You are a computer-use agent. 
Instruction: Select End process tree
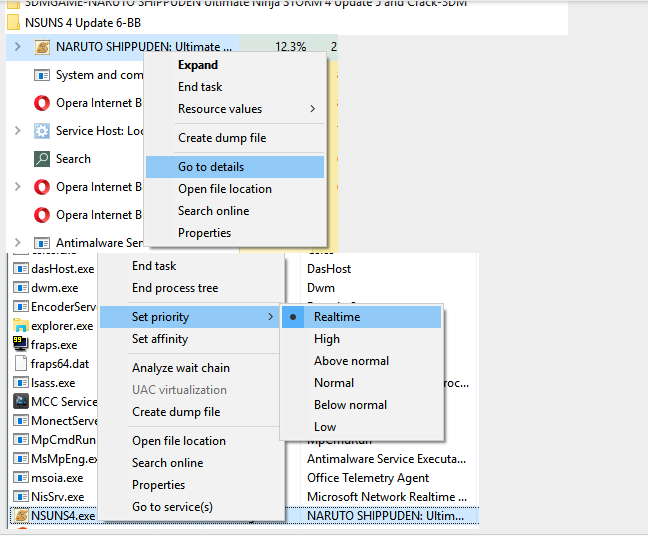pos(190,288)
